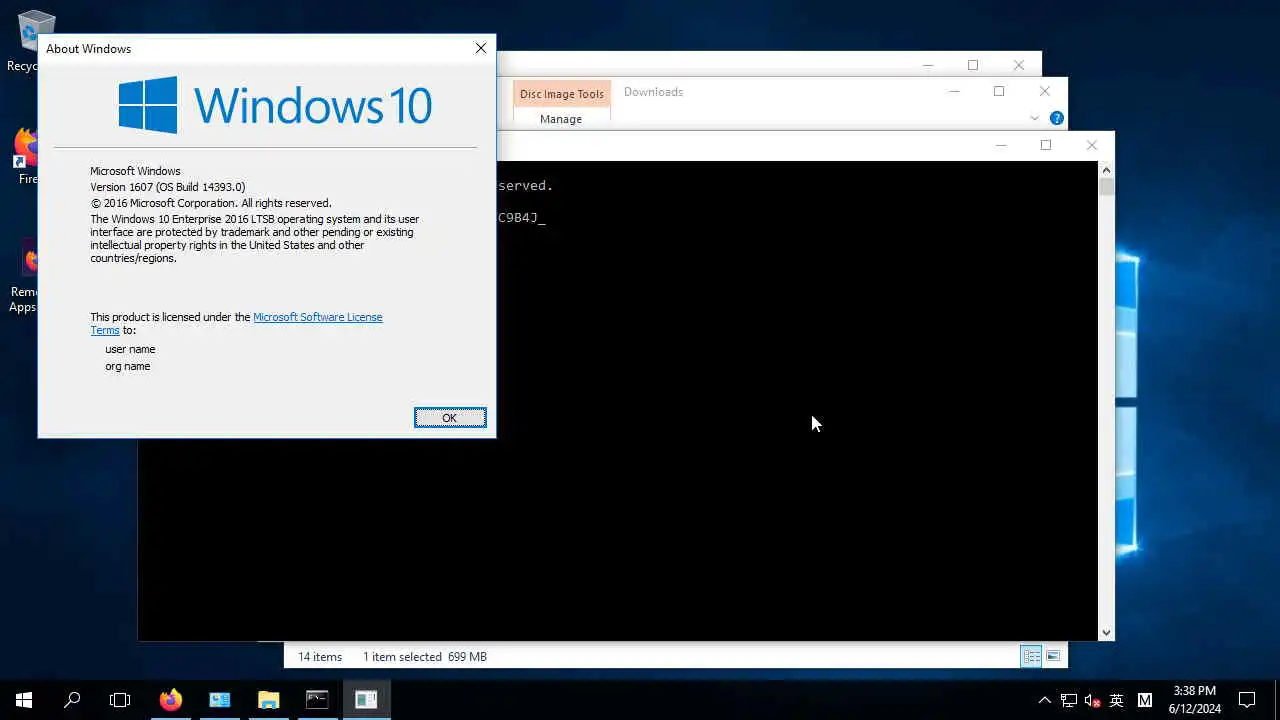Open the muted volume tray icon
Screen dimensions: 1280x720
1092,700
